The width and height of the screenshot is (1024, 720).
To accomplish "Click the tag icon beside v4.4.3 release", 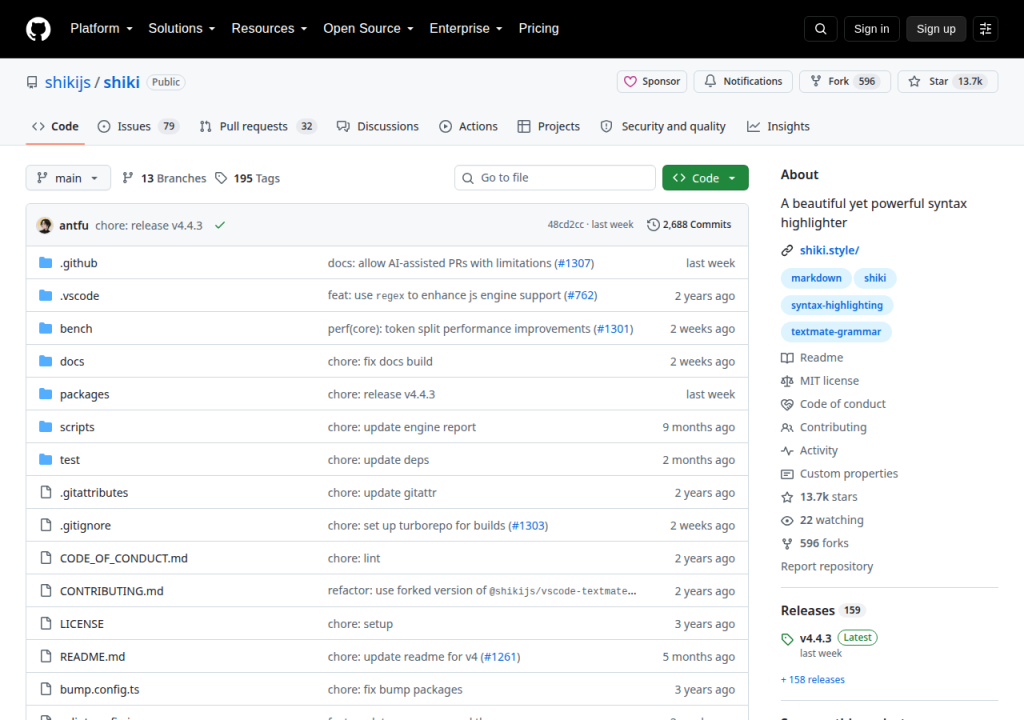I will pos(787,639).
